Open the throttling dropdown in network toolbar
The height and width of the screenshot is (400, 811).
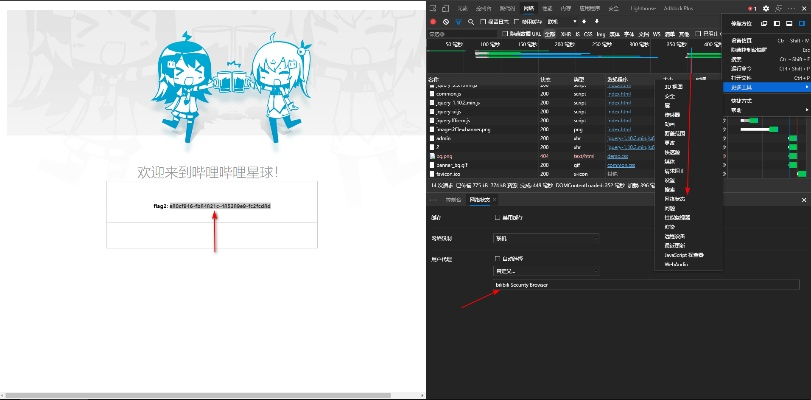pyautogui.click(x=561, y=22)
